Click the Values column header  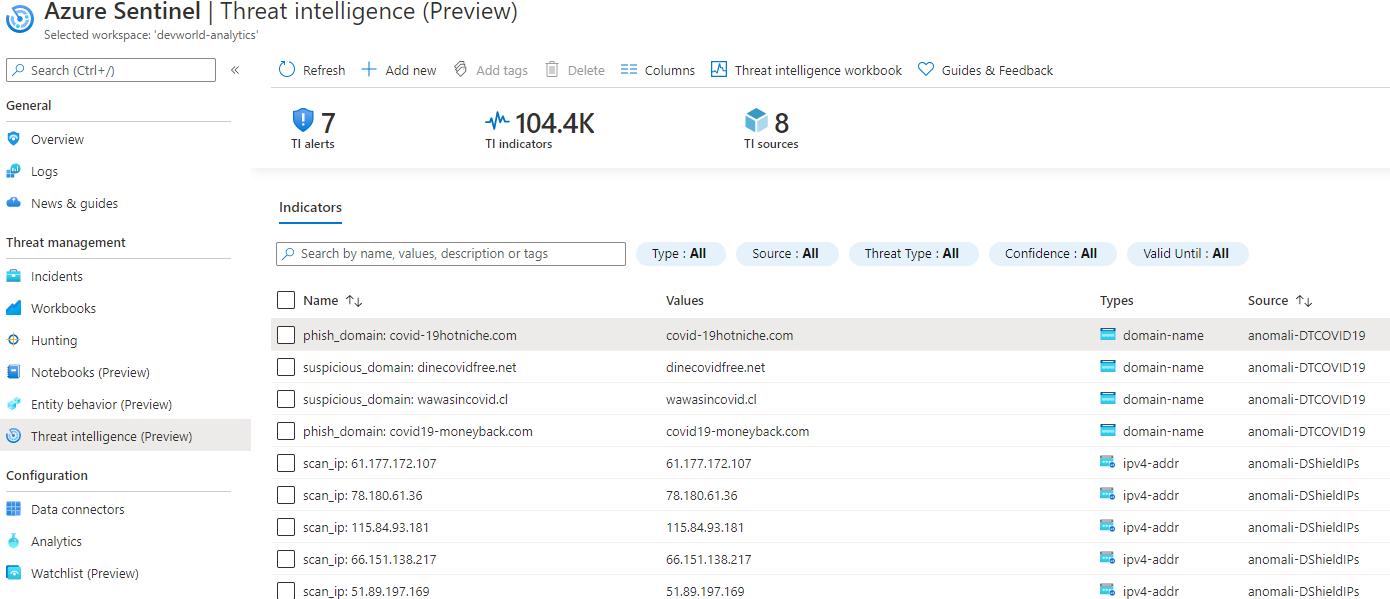[685, 300]
